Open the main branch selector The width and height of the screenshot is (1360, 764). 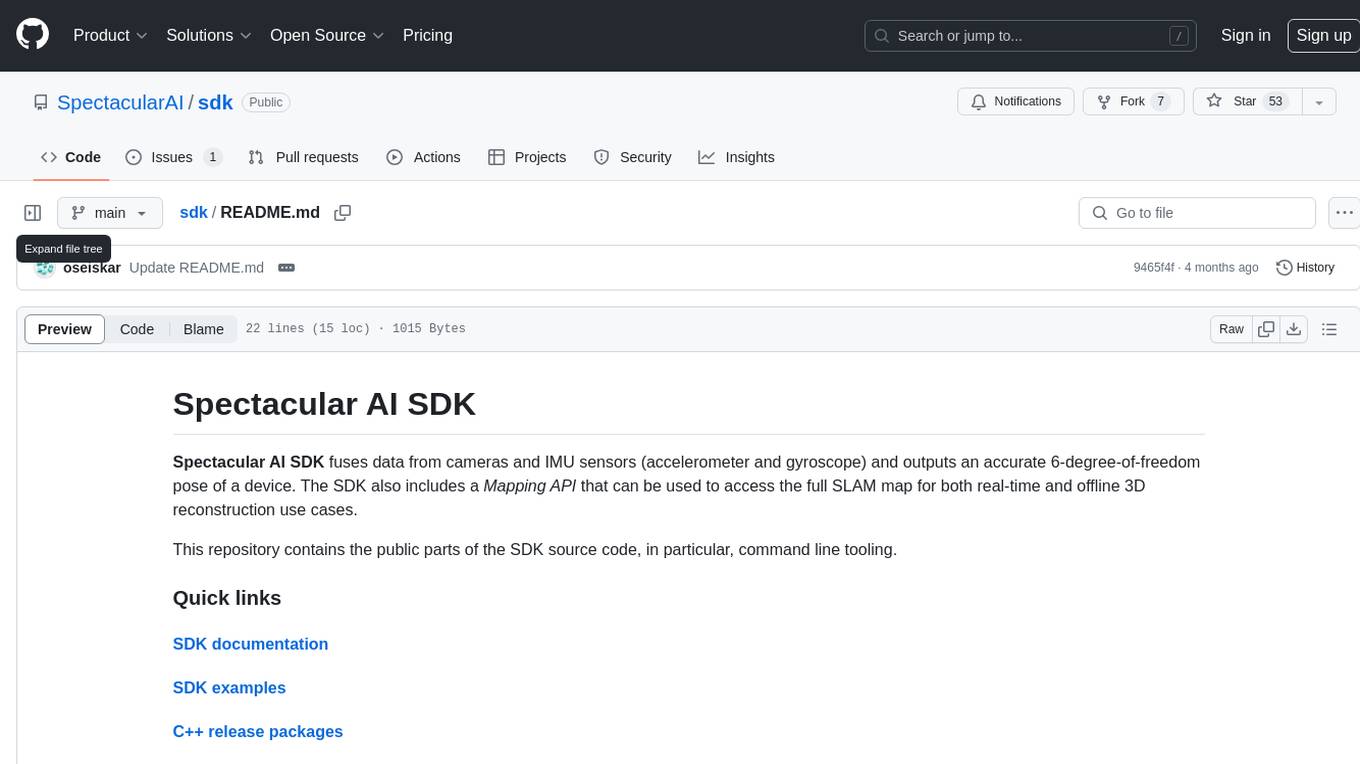click(x=110, y=213)
